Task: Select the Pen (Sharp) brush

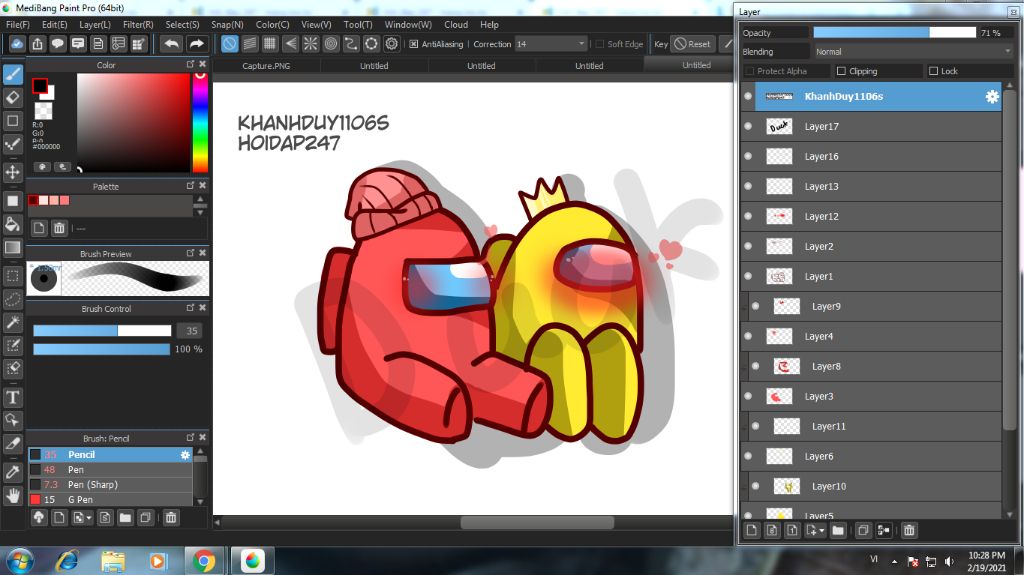Action: (x=110, y=485)
